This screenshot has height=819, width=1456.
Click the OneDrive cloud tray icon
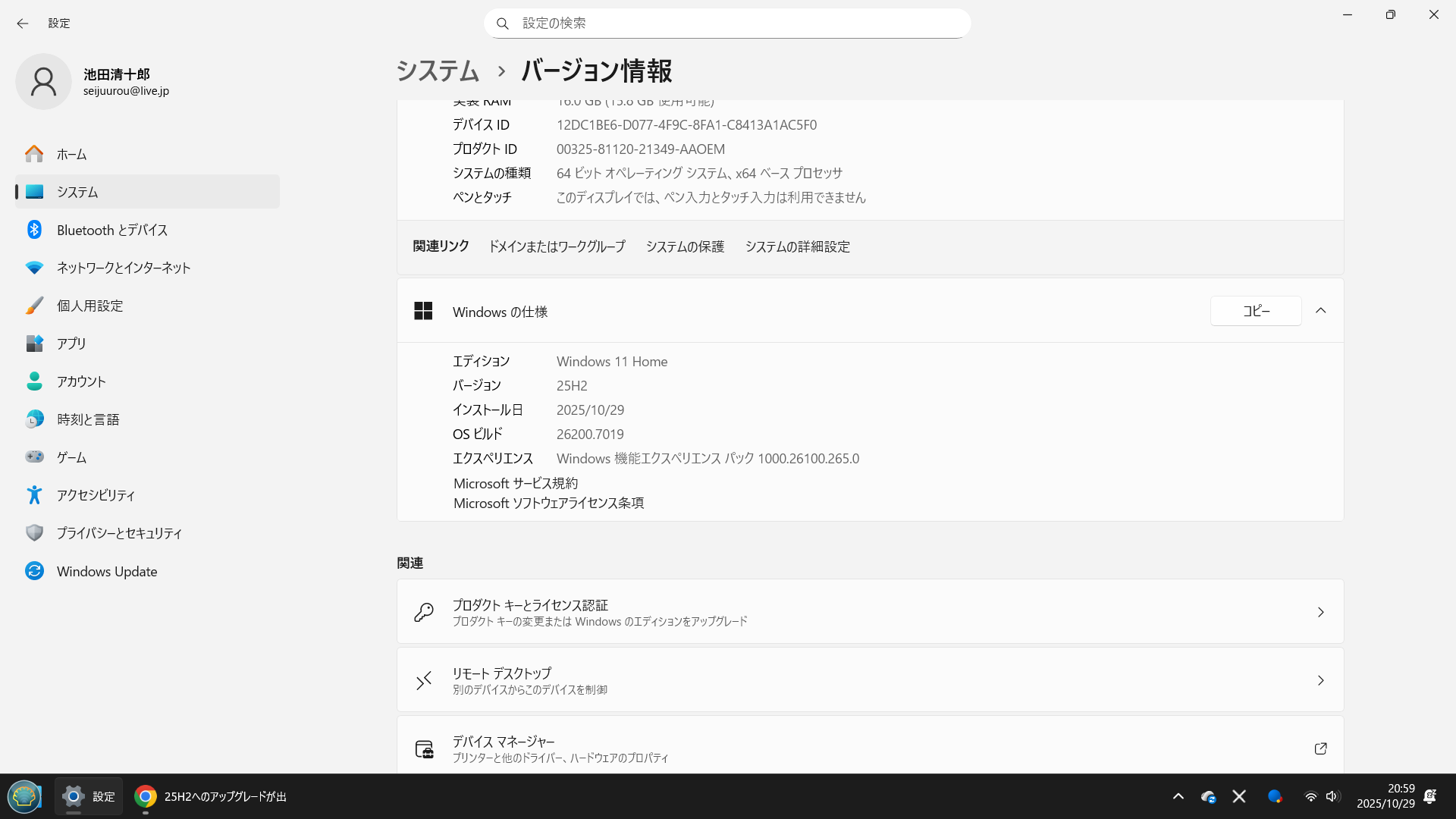pos(1209,796)
